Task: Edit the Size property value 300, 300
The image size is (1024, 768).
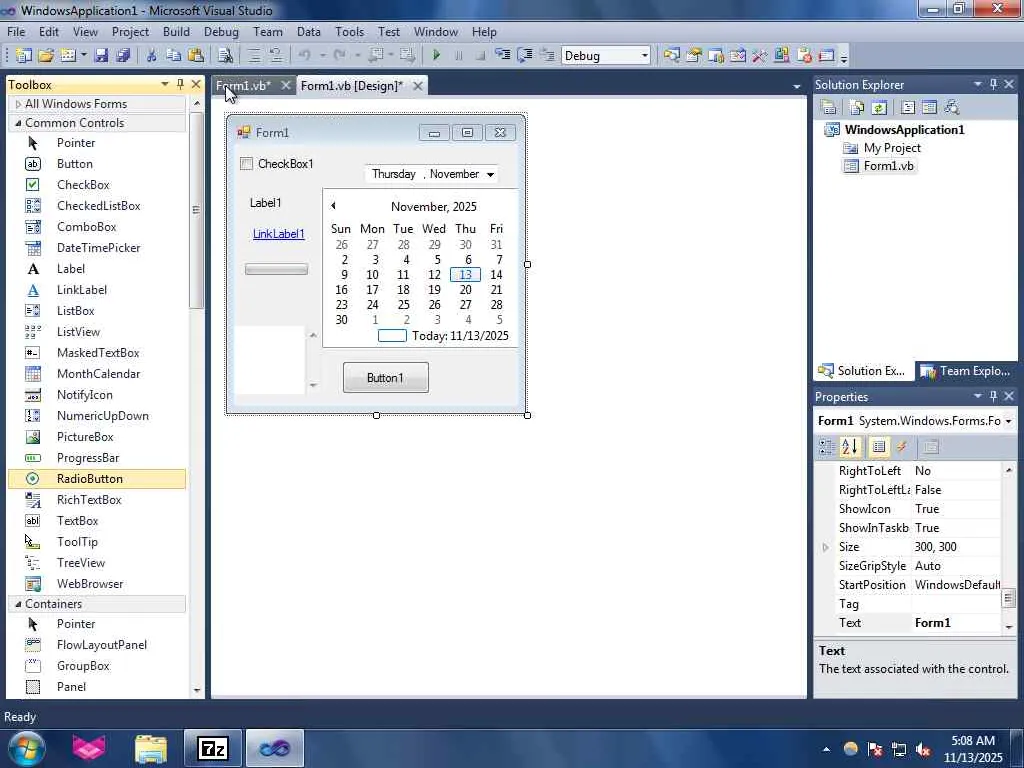Action: [956, 547]
